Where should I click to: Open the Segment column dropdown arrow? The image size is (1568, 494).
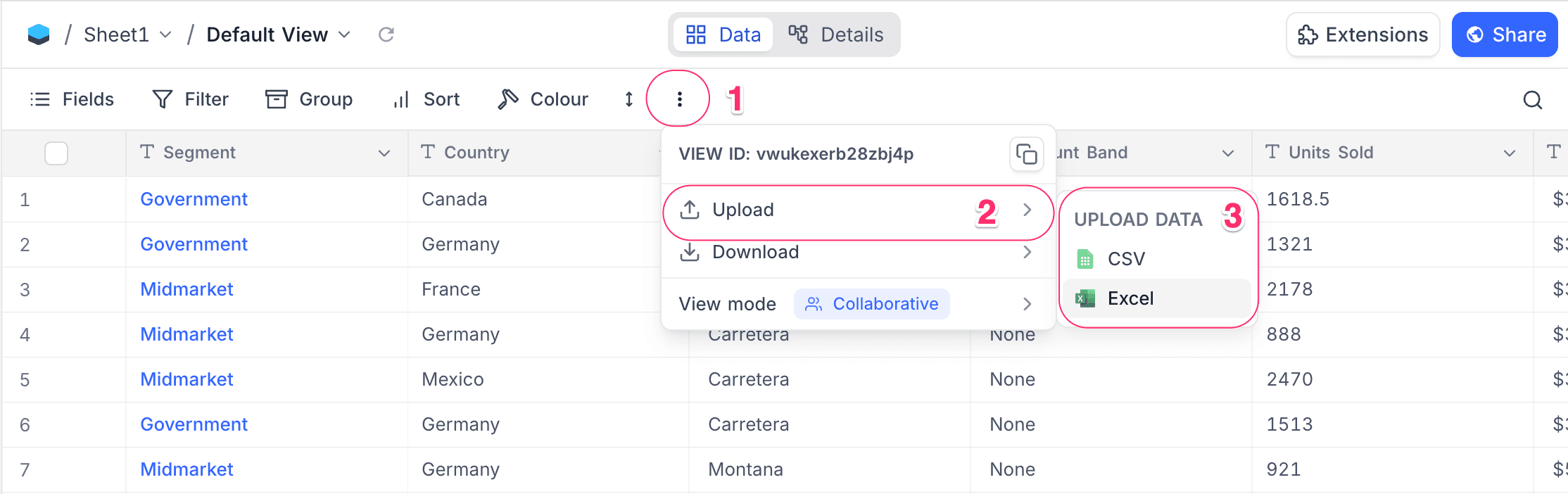pyautogui.click(x=384, y=153)
